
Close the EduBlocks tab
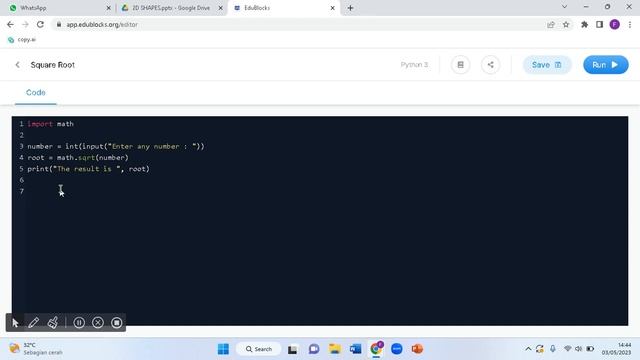pos(332,8)
